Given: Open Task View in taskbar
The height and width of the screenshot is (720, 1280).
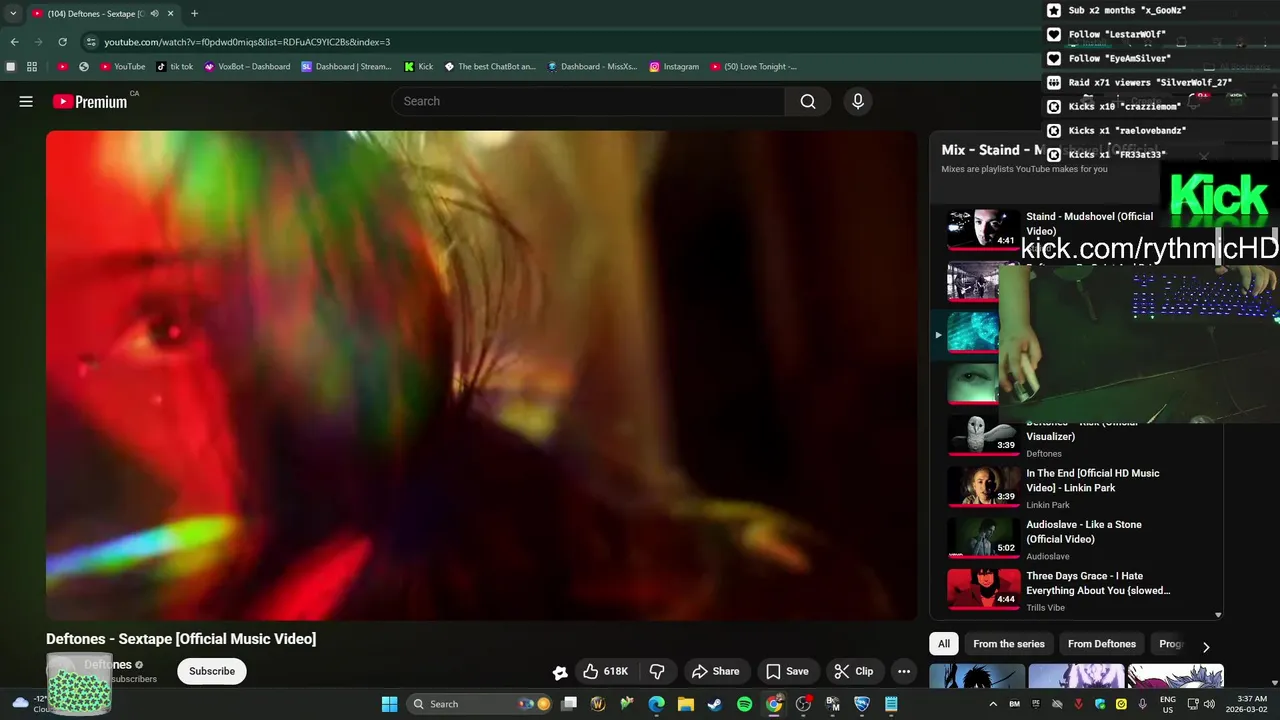Looking at the screenshot, I should pyautogui.click(x=569, y=704).
